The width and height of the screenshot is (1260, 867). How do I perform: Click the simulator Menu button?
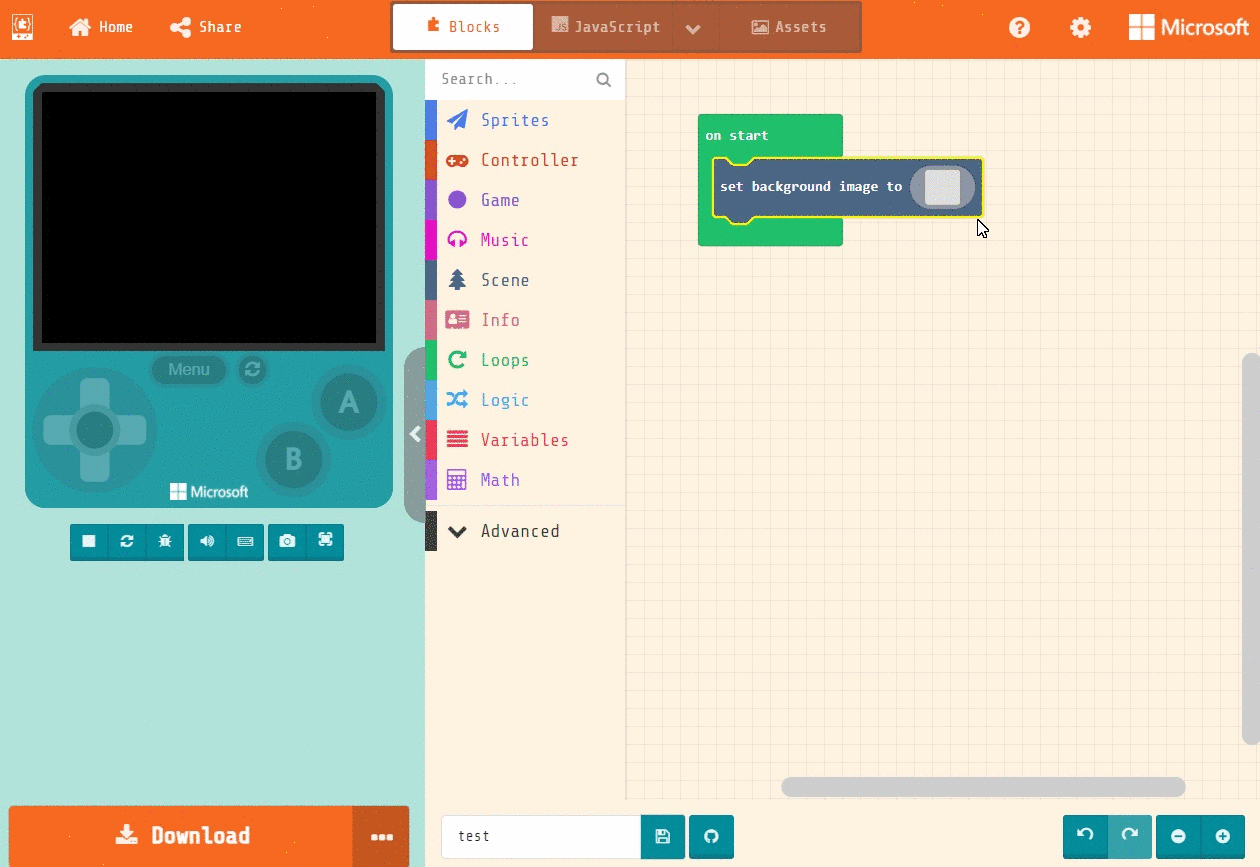(x=189, y=369)
